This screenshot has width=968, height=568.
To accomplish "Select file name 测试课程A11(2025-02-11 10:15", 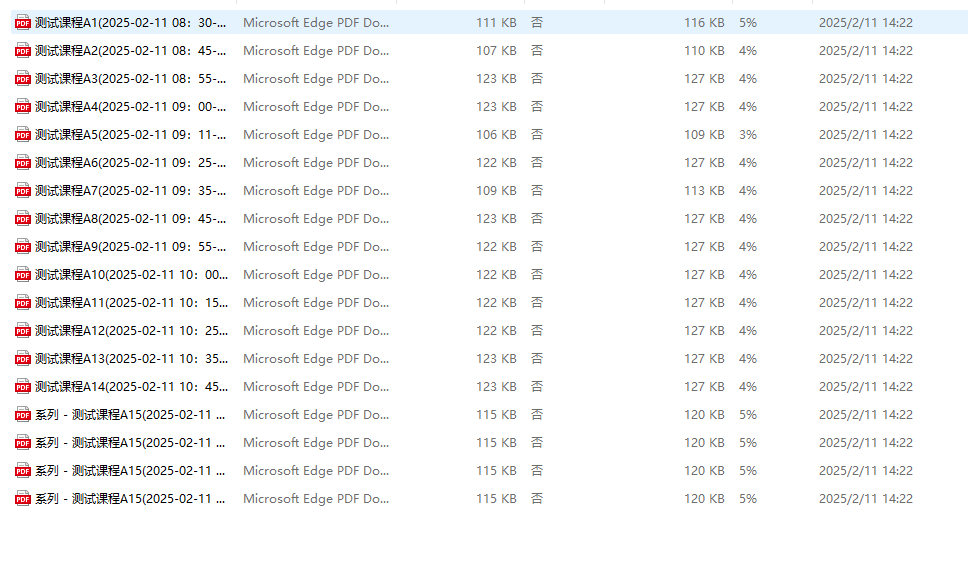I will 131,303.
